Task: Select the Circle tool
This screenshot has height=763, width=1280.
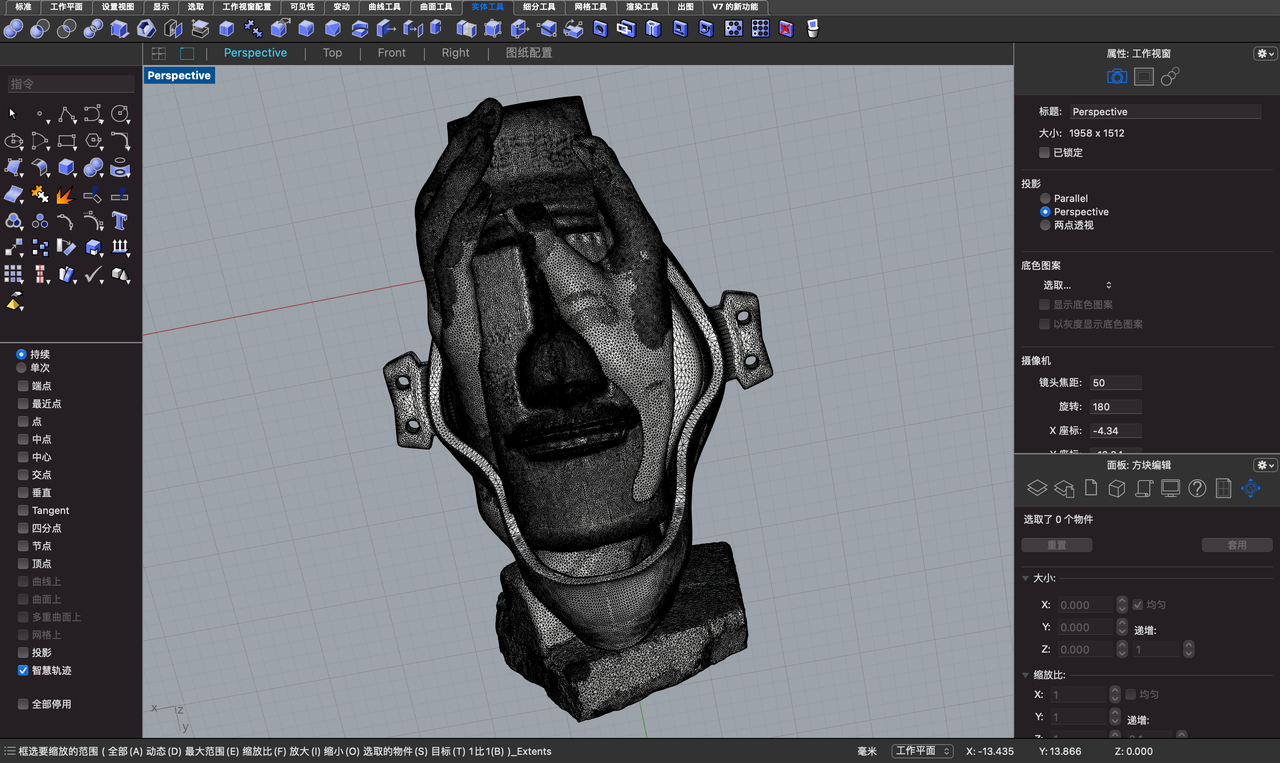Action: click(121, 114)
